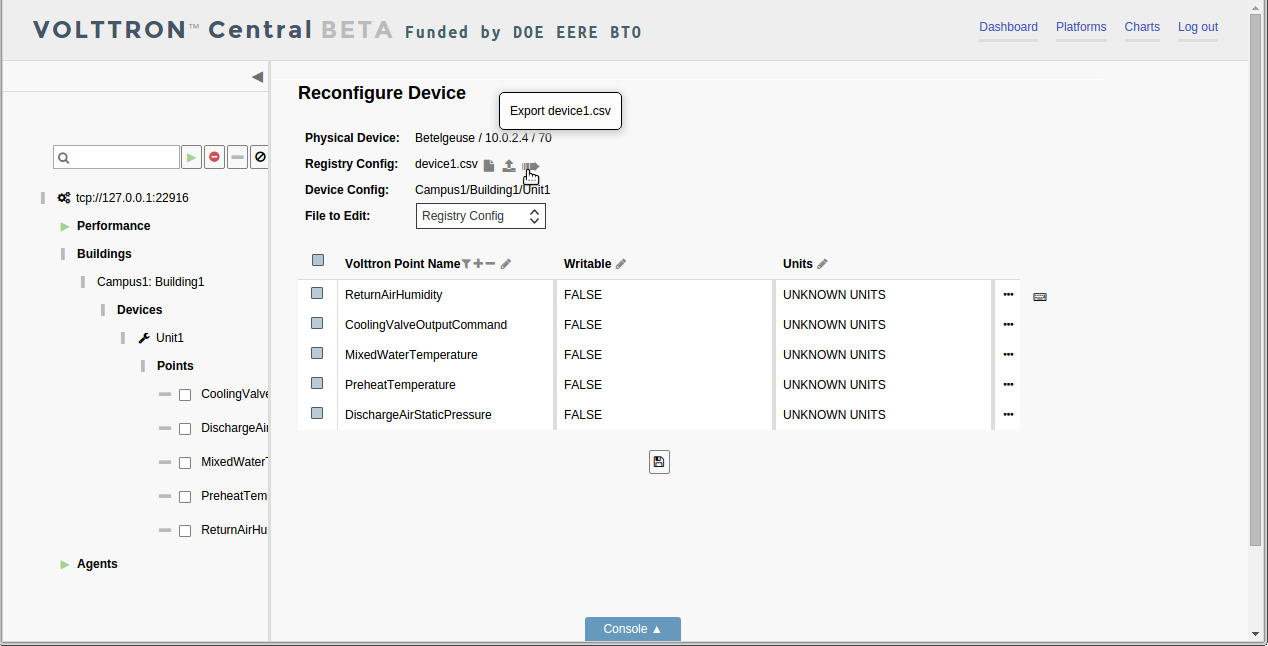
Task: Collapse the Campus1: Building1 node
Action: tap(83, 282)
